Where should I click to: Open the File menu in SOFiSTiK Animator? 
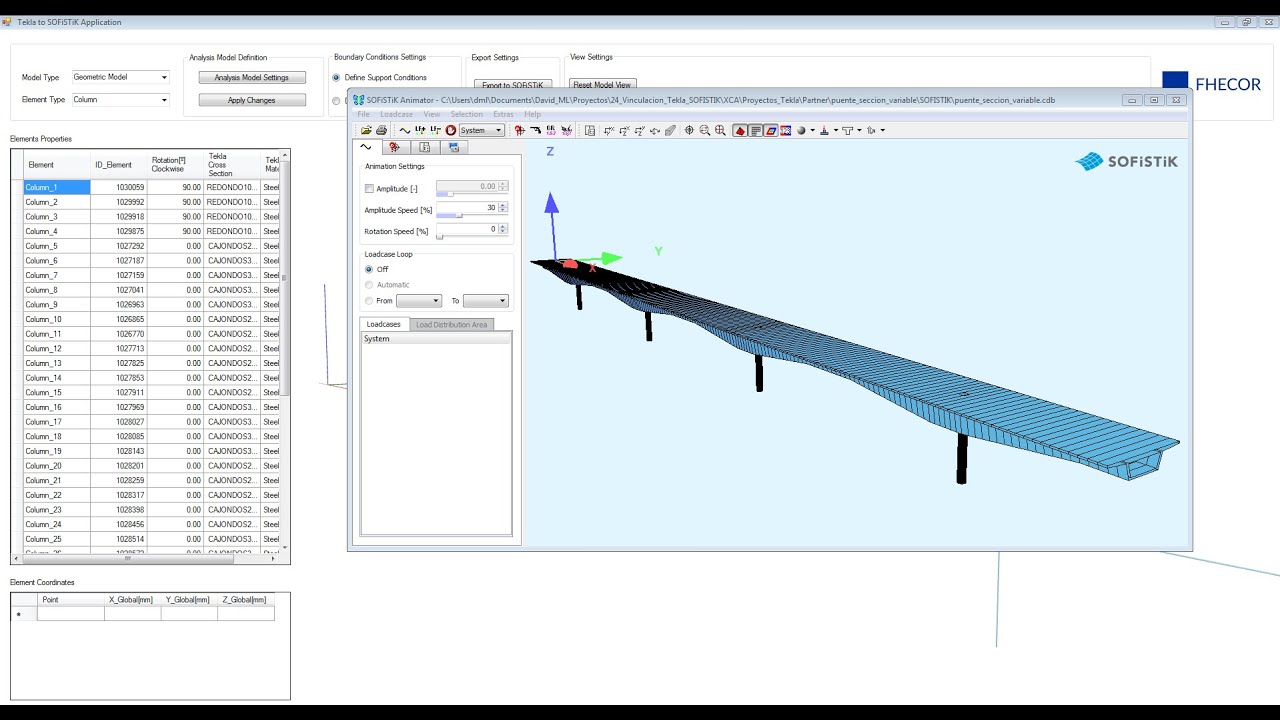pos(363,114)
